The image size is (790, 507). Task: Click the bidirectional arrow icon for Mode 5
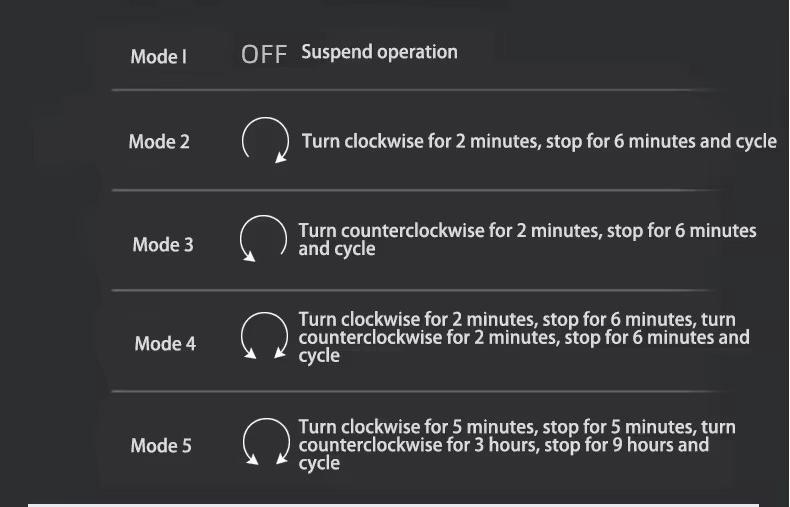266,441
